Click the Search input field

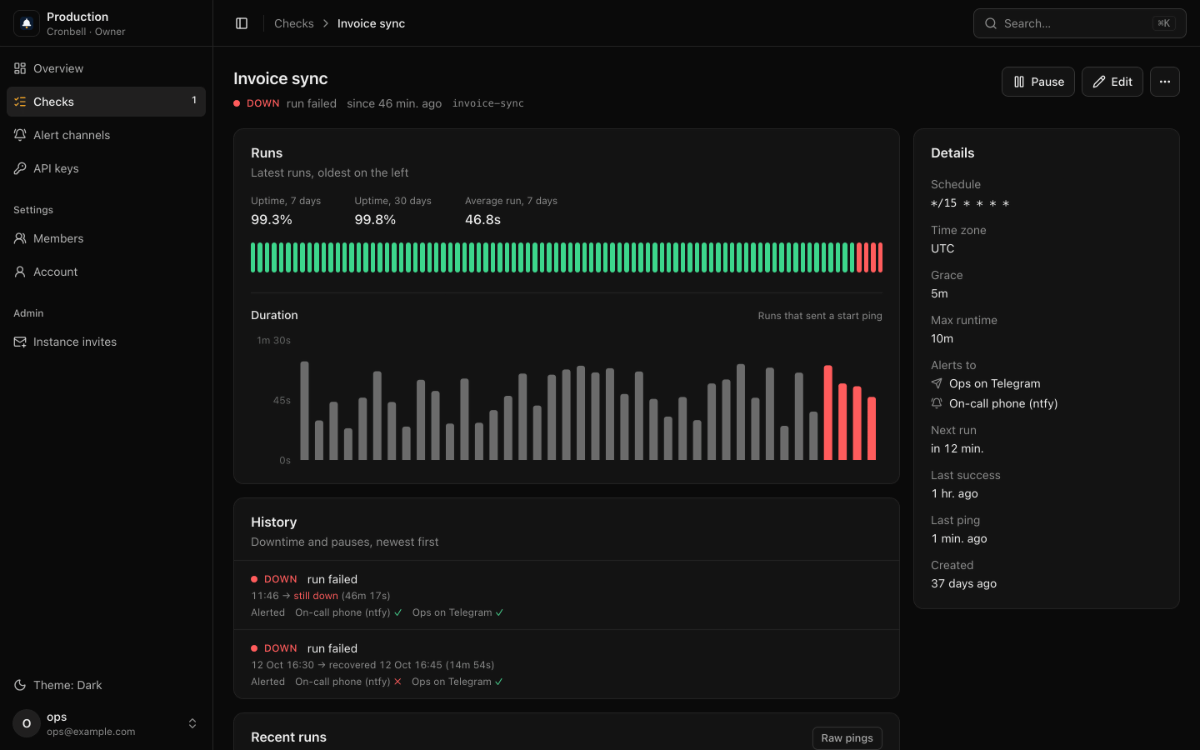point(1079,23)
